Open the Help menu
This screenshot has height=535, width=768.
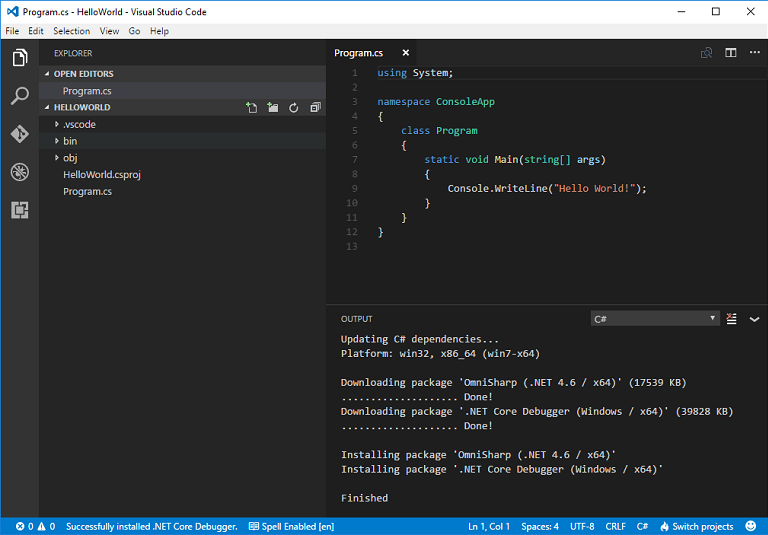[159, 31]
